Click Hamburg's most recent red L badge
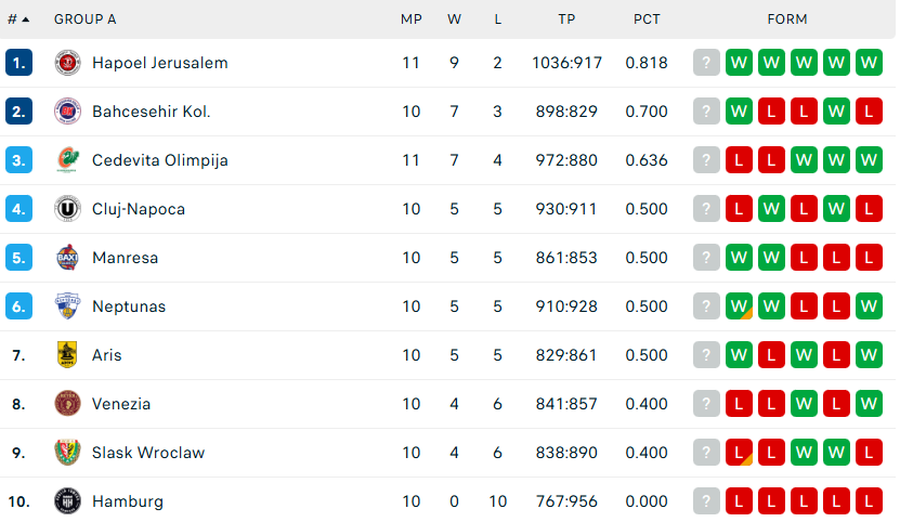The height and width of the screenshot is (522, 900). click(x=739, y=501)
